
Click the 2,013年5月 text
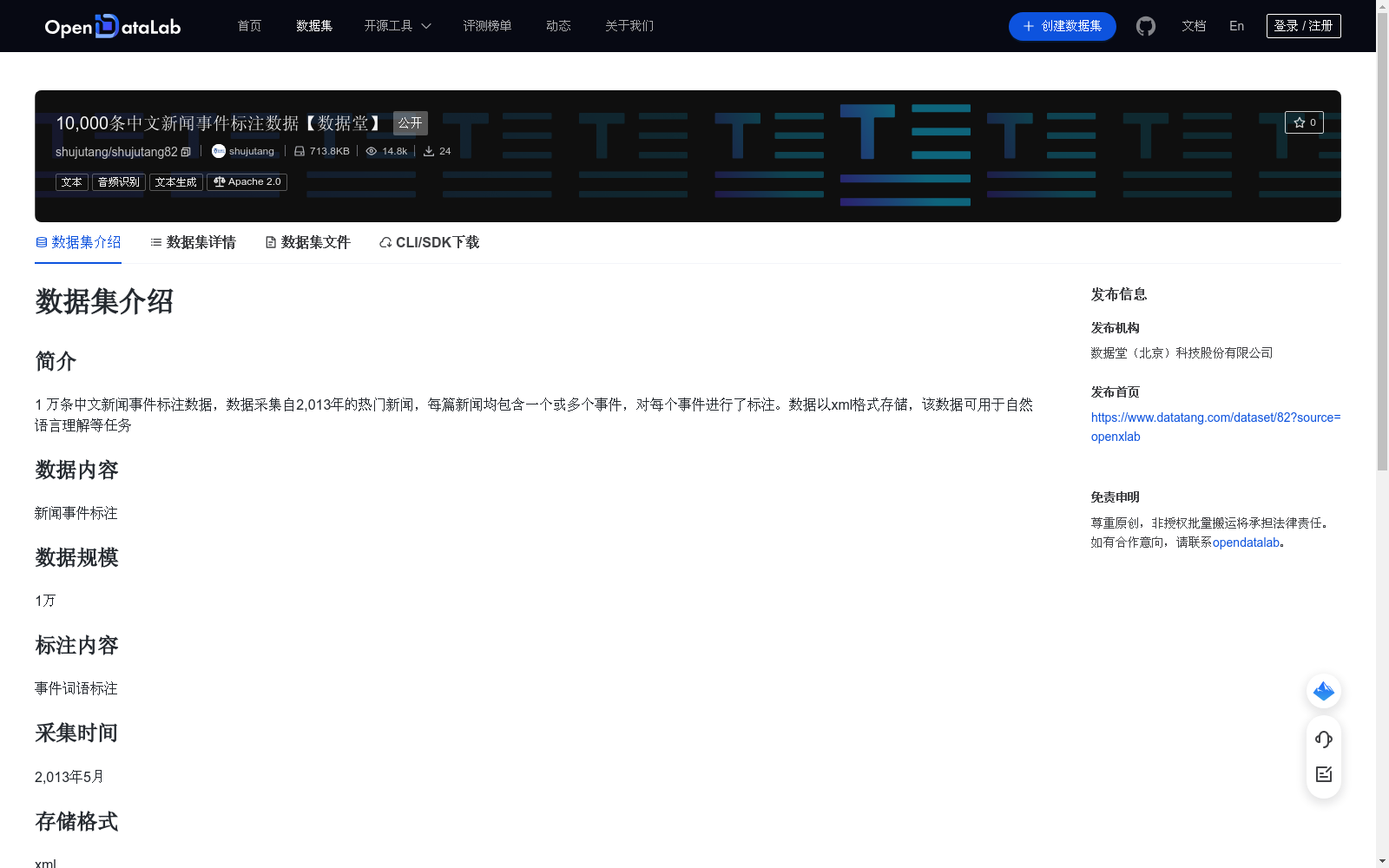coord(69,777)
